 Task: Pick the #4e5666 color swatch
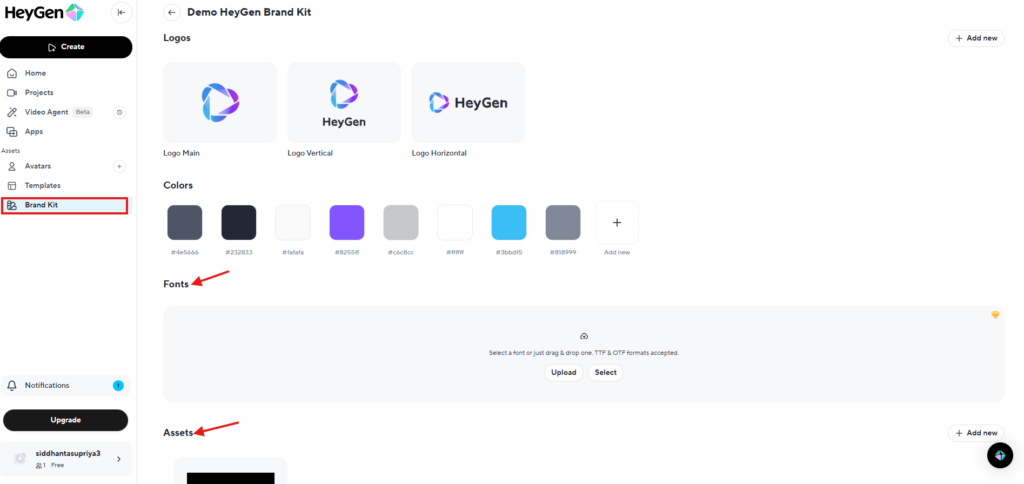coord(185,222)
